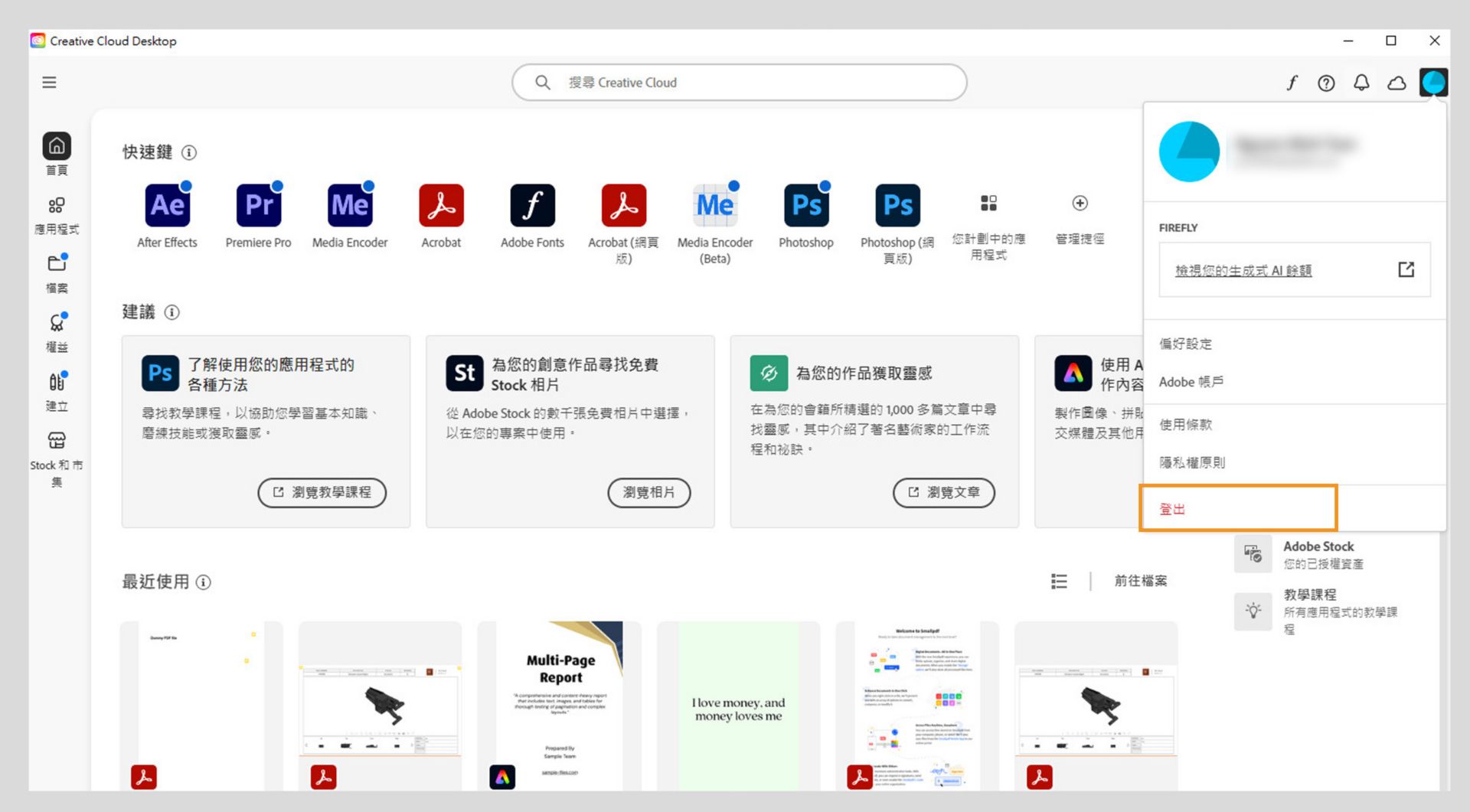Open the Smallpdf welcome document thumbnail

click(x=917, y=706)
